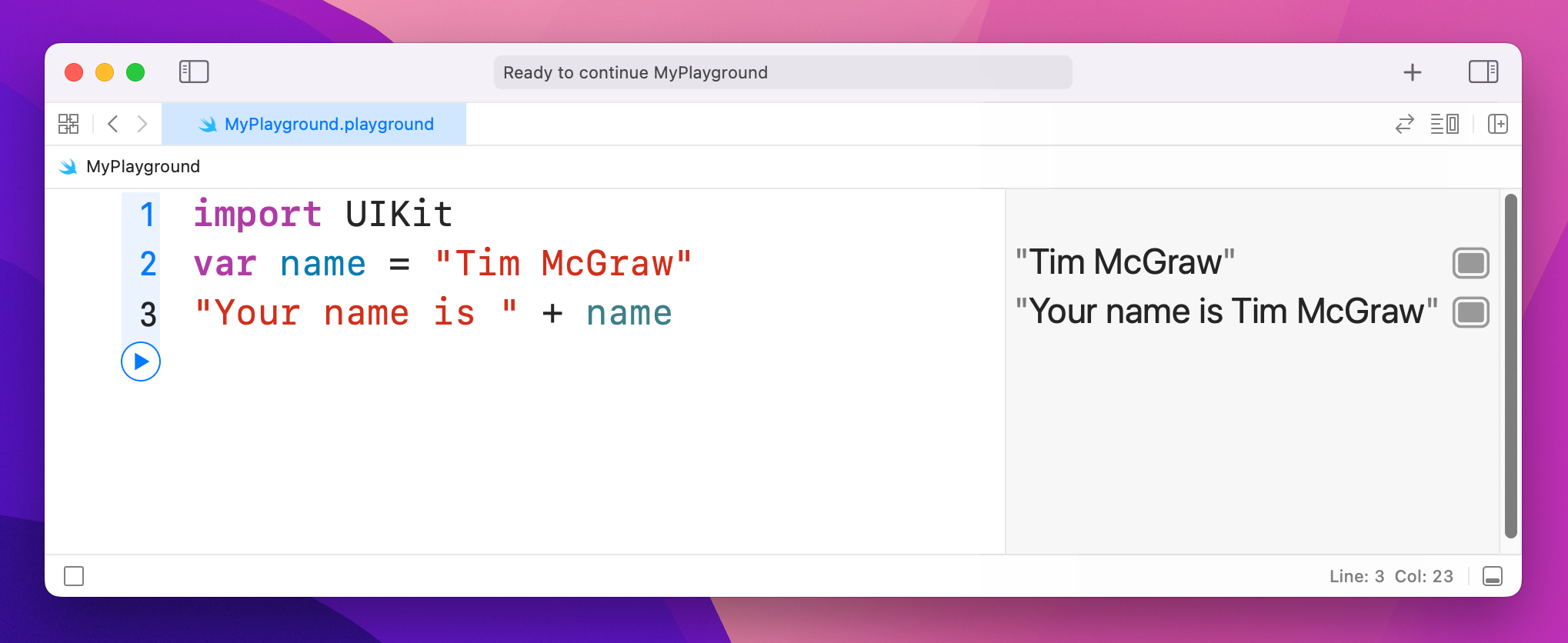Click "Your name is " string on line 3

pyautogui.click(x=355, y=313)
